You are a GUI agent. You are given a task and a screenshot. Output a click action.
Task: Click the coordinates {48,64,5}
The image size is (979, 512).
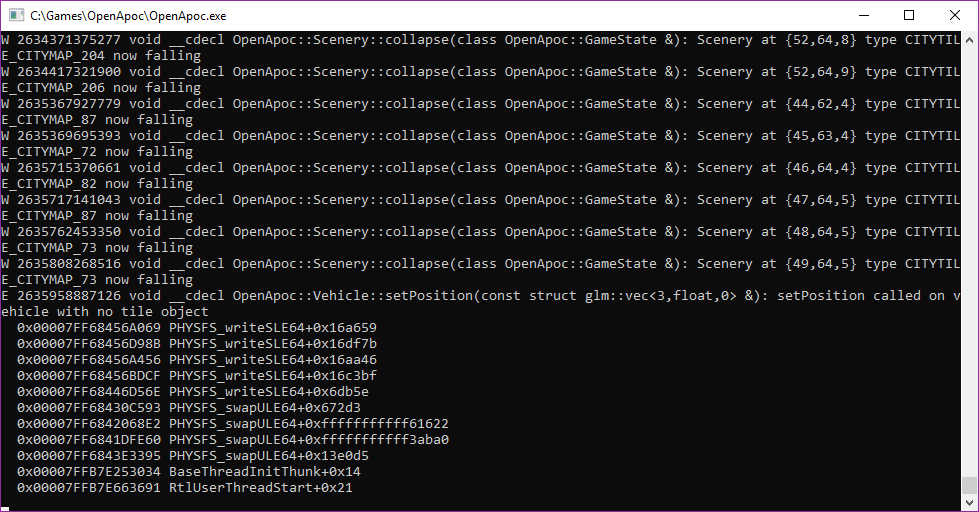click(820, 232)
